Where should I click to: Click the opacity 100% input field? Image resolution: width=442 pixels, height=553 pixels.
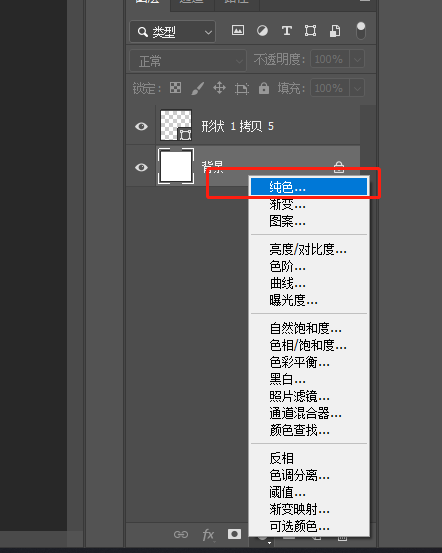(330, 59)
